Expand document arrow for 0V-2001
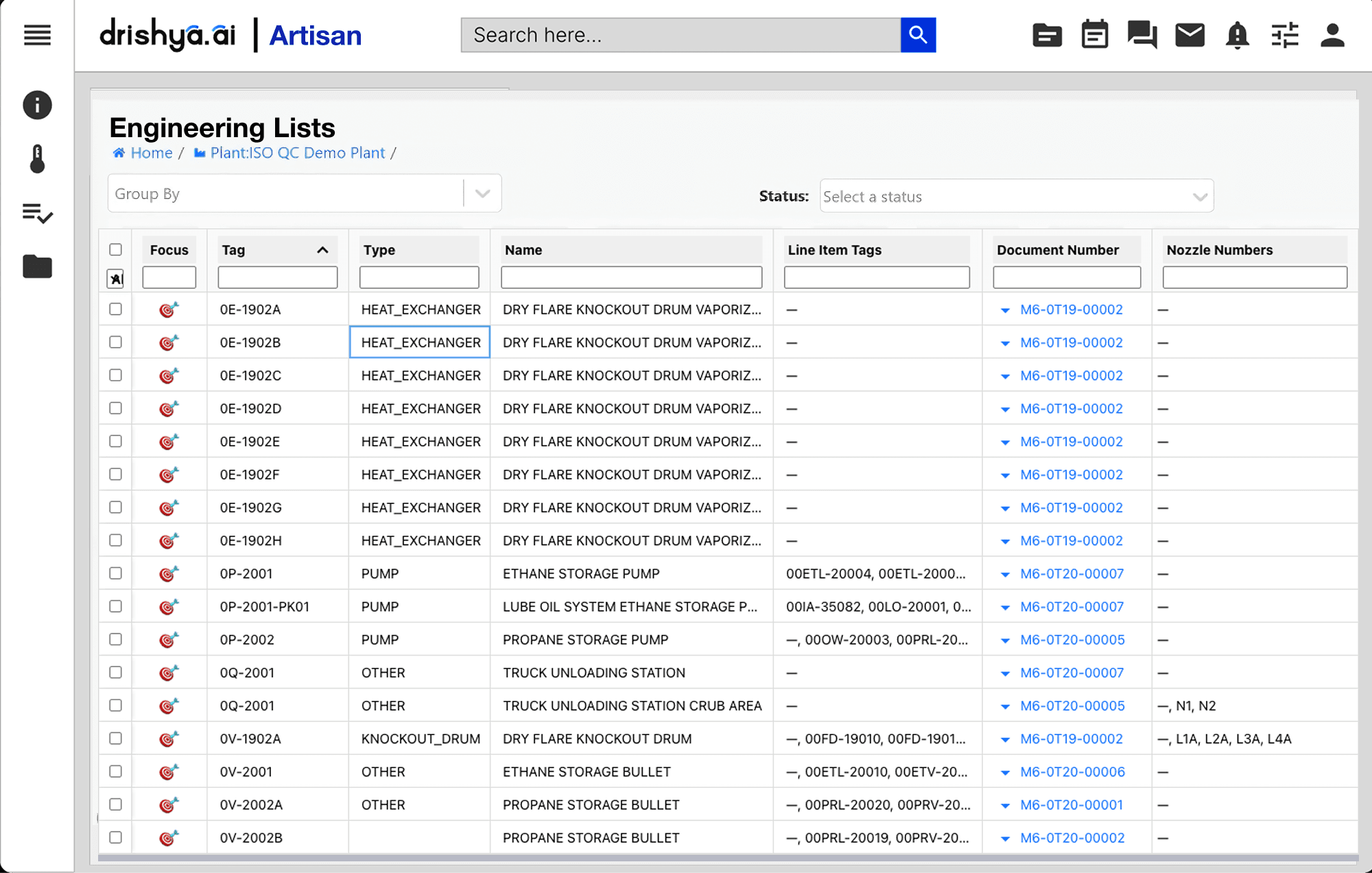The width and height of the screenshot is (1372, 873). click(1005, 773)
